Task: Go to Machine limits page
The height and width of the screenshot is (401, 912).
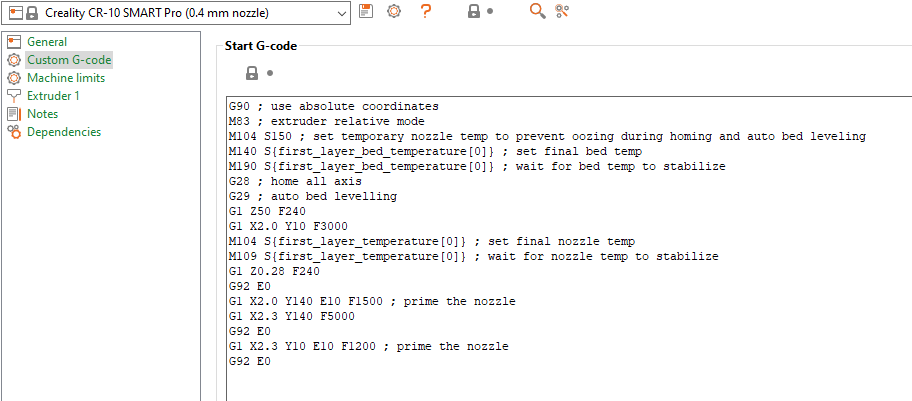Action: [65, 78]
